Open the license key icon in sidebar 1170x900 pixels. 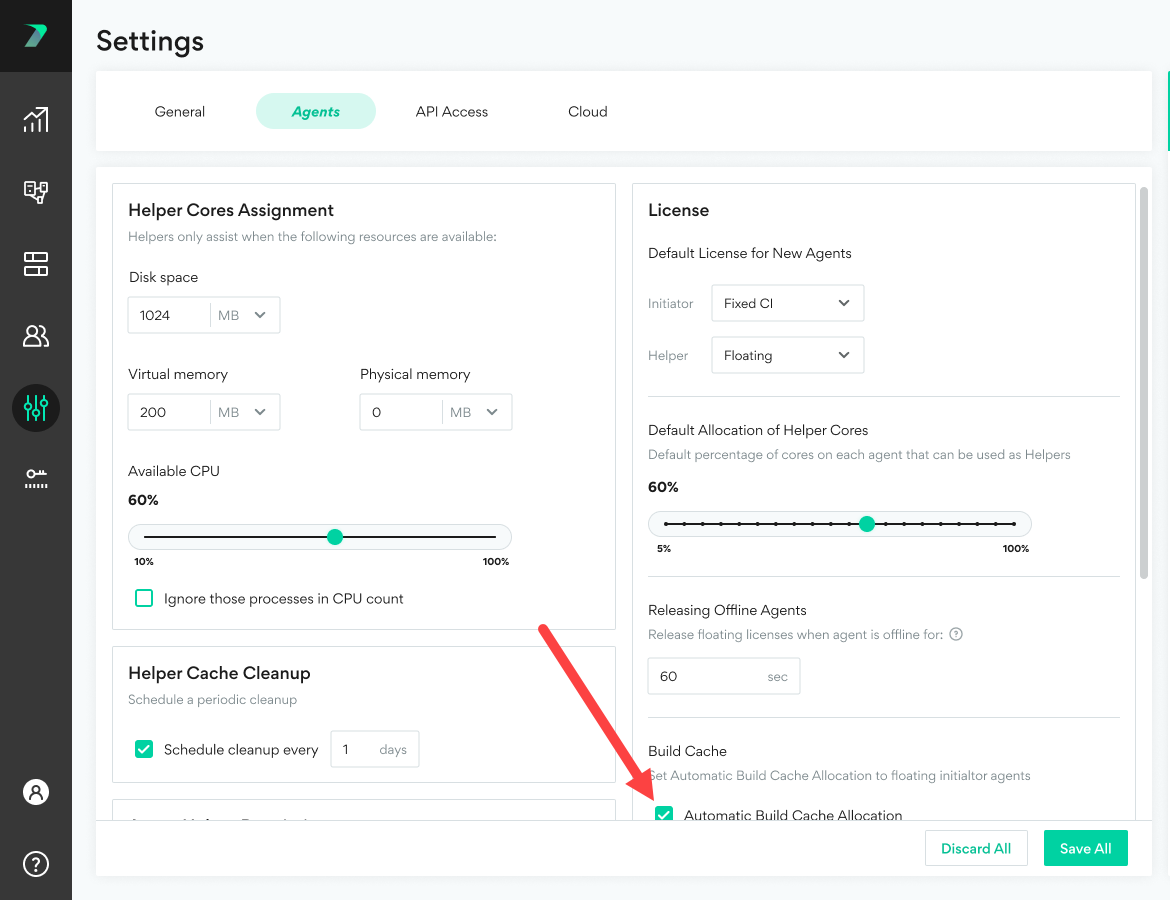tap(36, 479)
